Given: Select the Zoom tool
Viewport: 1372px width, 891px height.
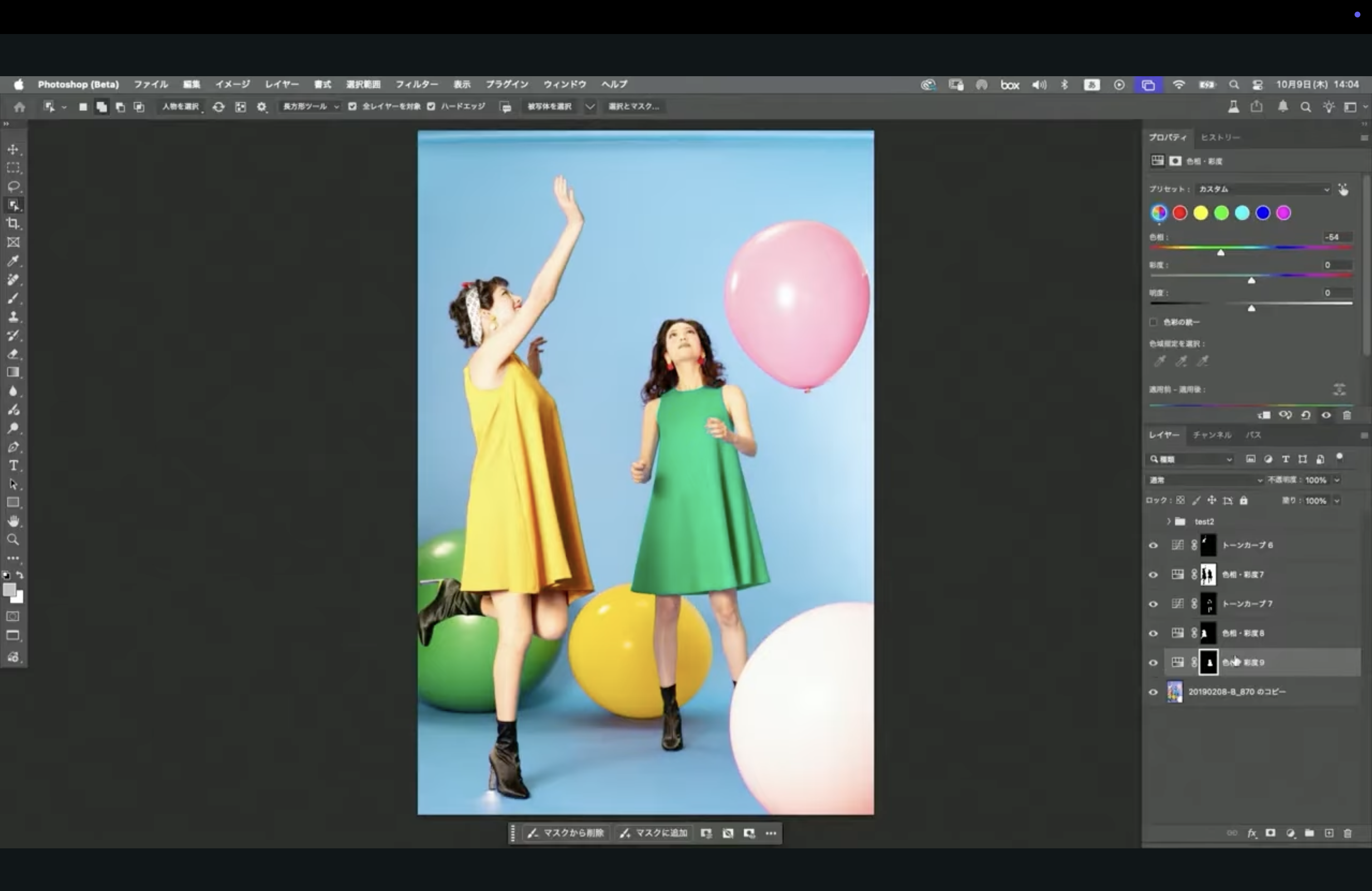Looking at the screenshot, I should pos(13,540).
